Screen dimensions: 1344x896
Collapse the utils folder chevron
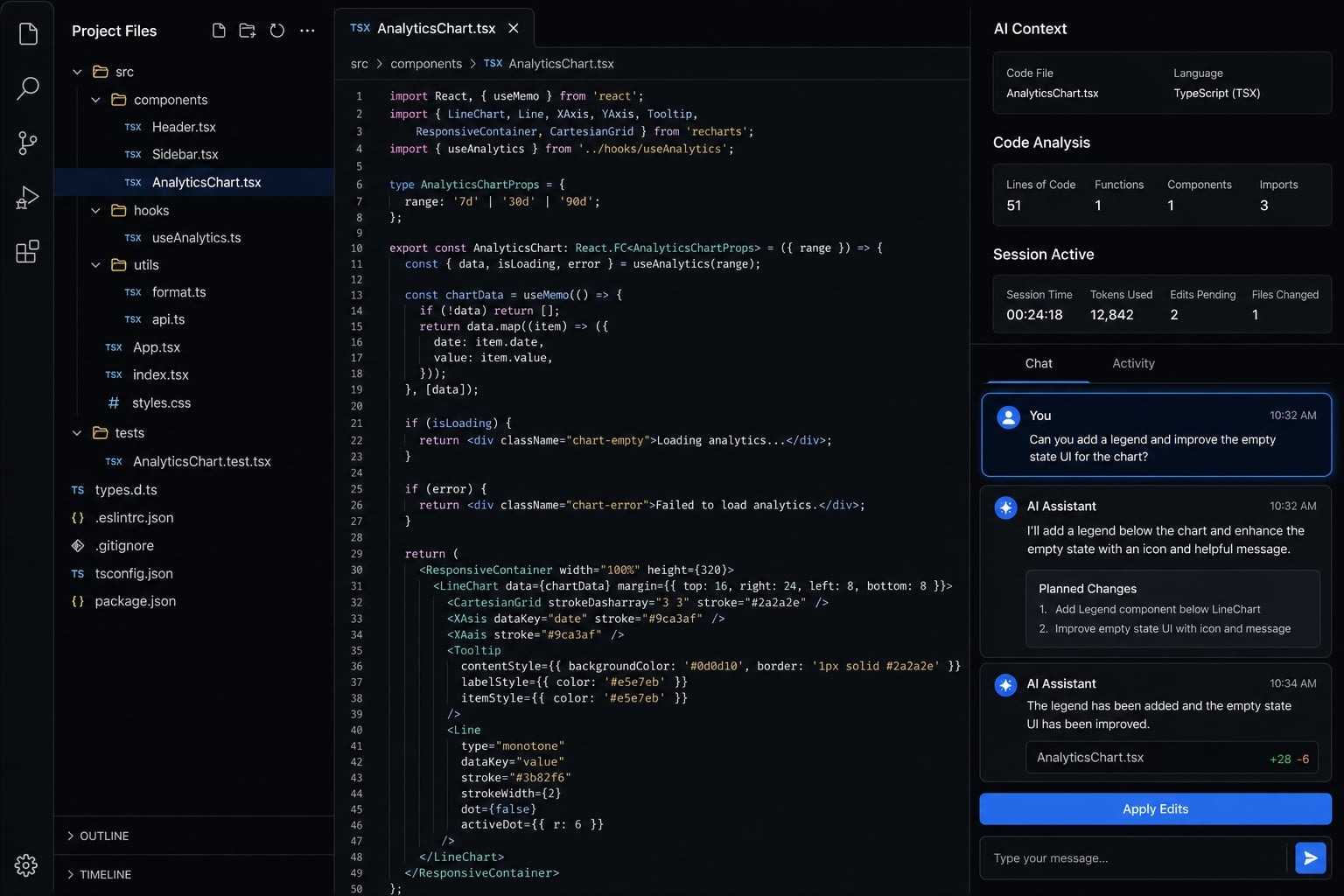coord(95,265)
